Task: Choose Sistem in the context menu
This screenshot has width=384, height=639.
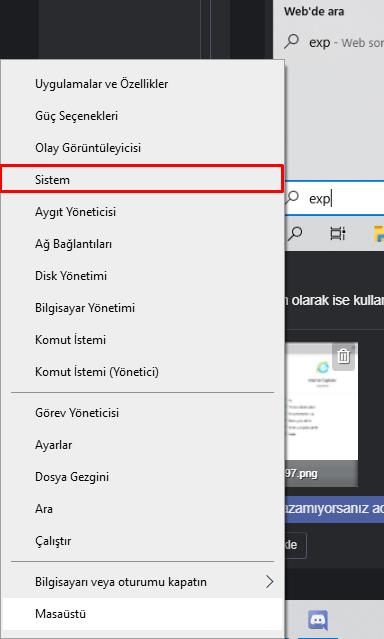Action: click(142, 180)
